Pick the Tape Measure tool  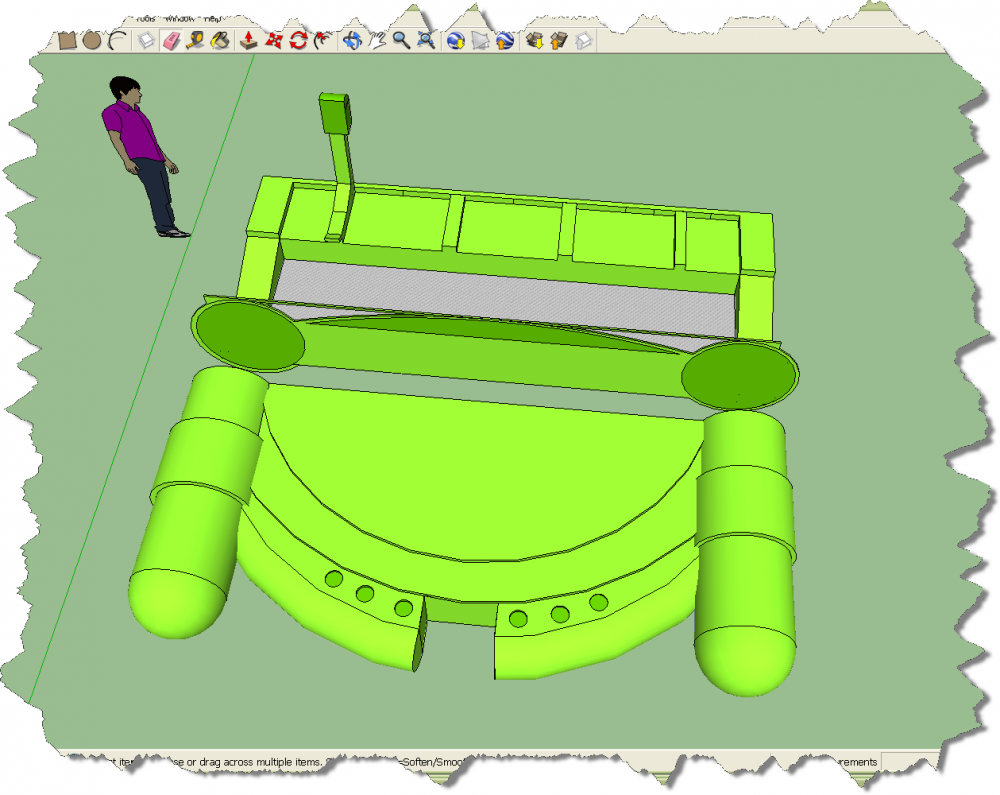[x=196, y=41]
